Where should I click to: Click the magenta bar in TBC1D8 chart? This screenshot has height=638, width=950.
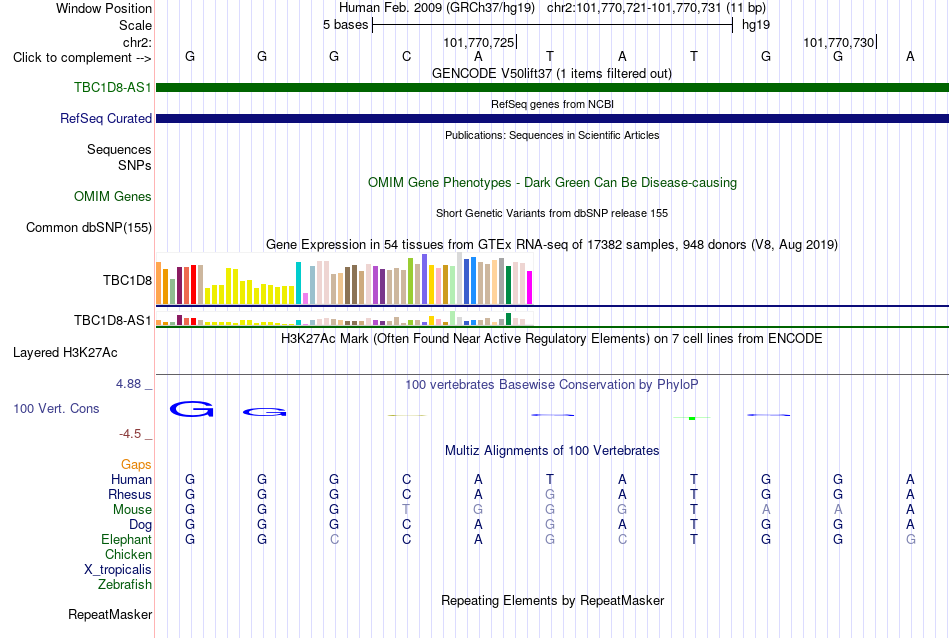[530, 287]
